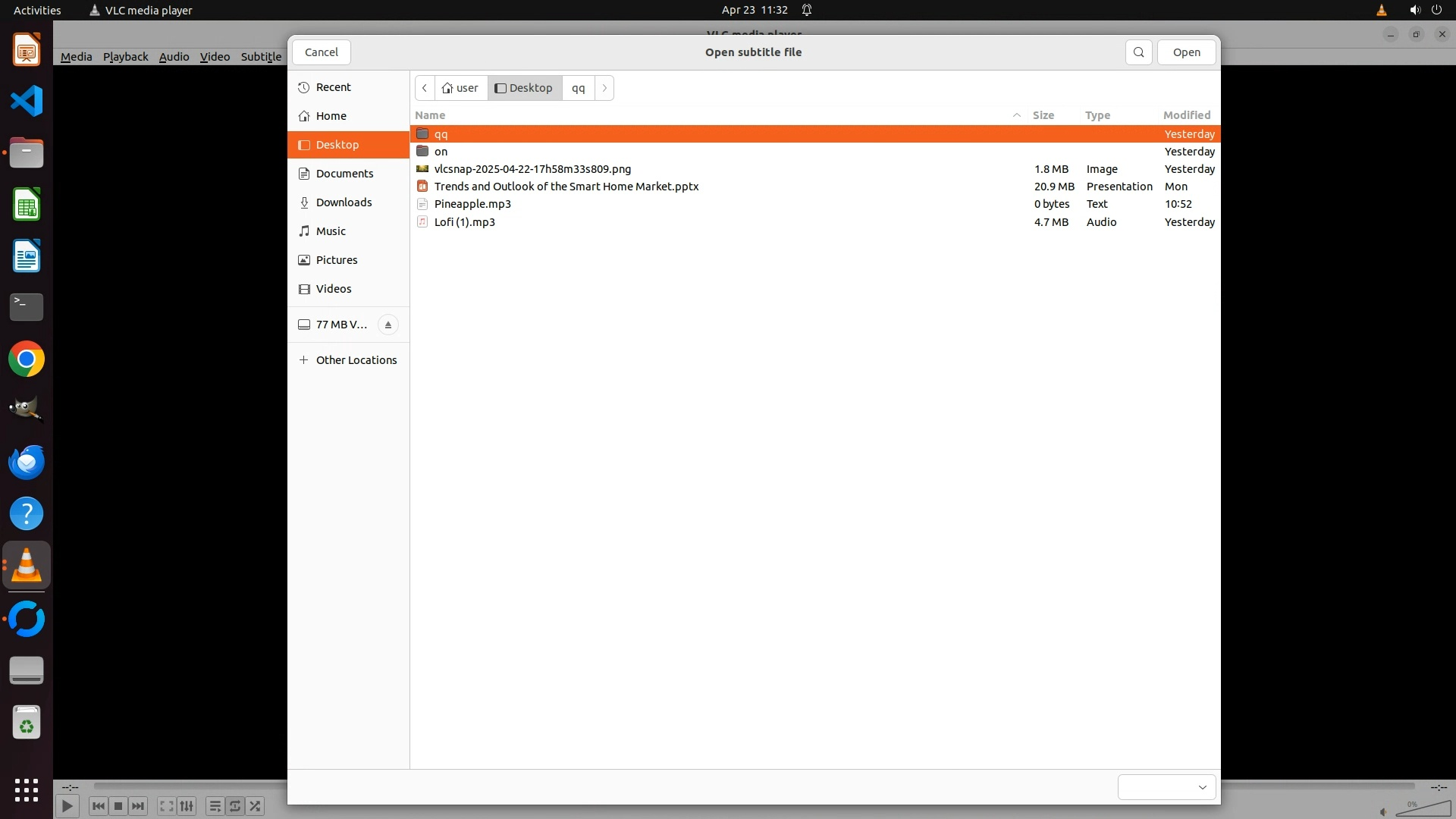
Task: Sort files by Name column
Action: [x=430, y=115]
